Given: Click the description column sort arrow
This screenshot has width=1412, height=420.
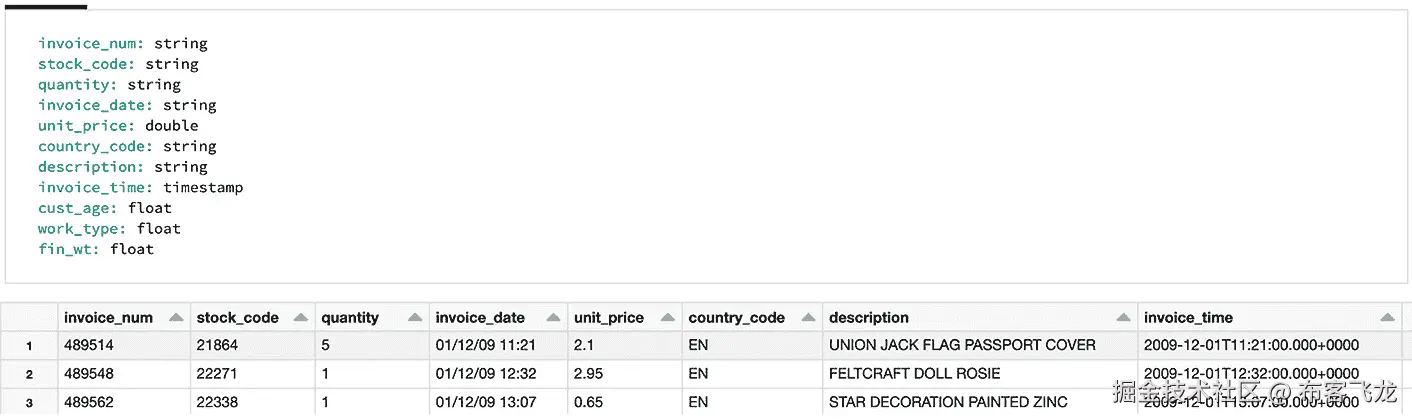Looking at the screenshot, I should (x=1122, y=318).
